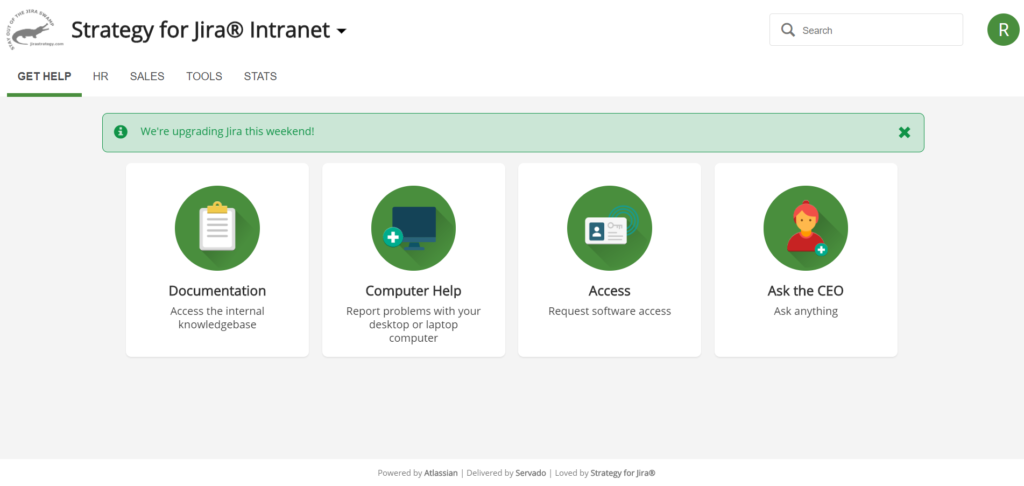Image resolution: width=1024 pixels, height=486 pixels.
Task: Click the Computer Help monitor icon
Action: [413, 228]
